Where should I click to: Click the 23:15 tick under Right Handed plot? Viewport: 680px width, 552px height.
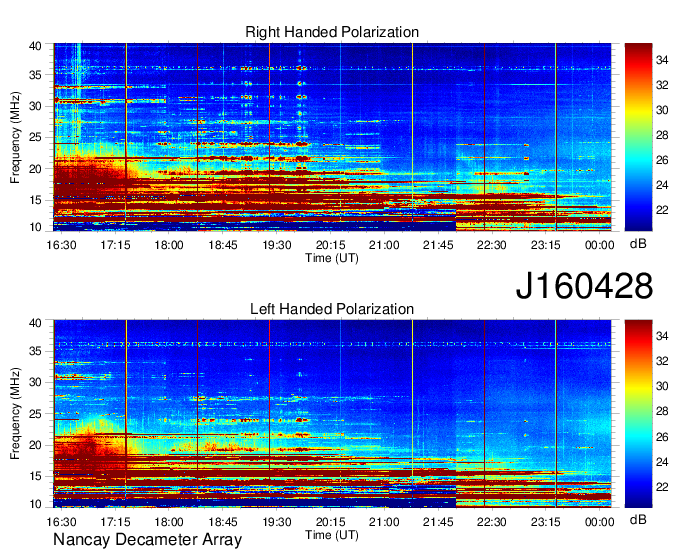click(x=546, y=245)
